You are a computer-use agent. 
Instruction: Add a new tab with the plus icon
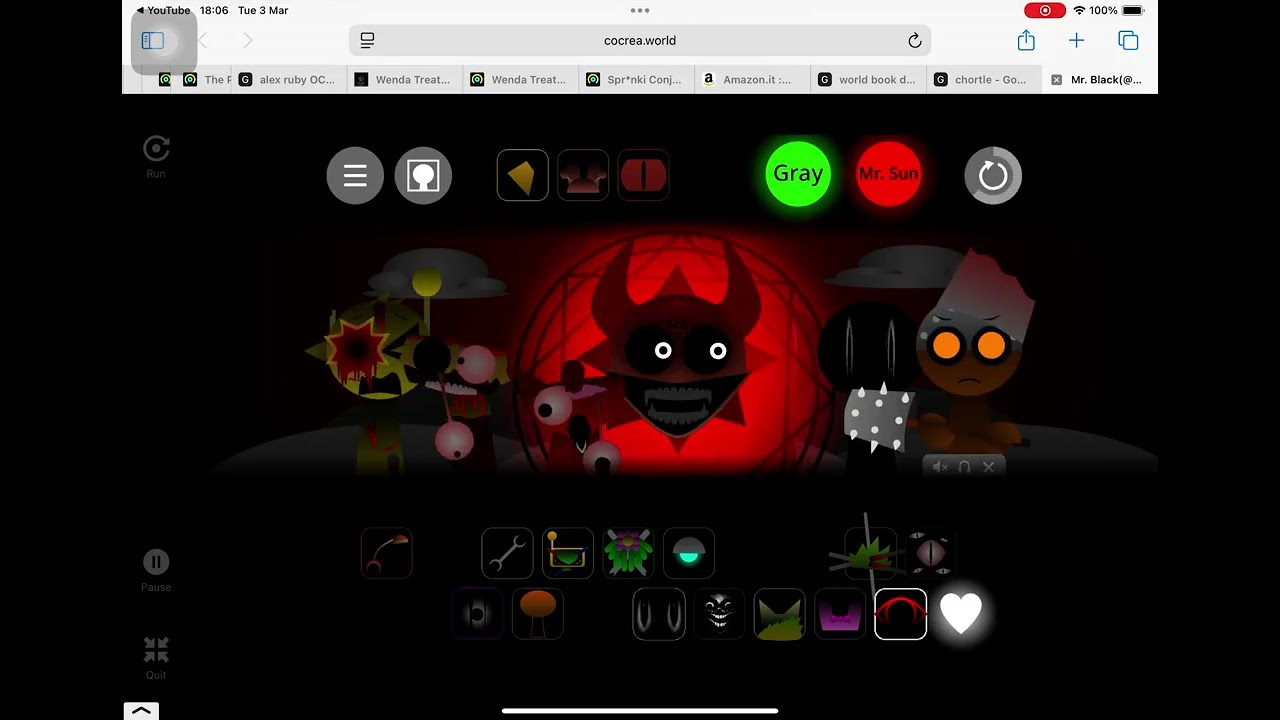point(1076,40)
